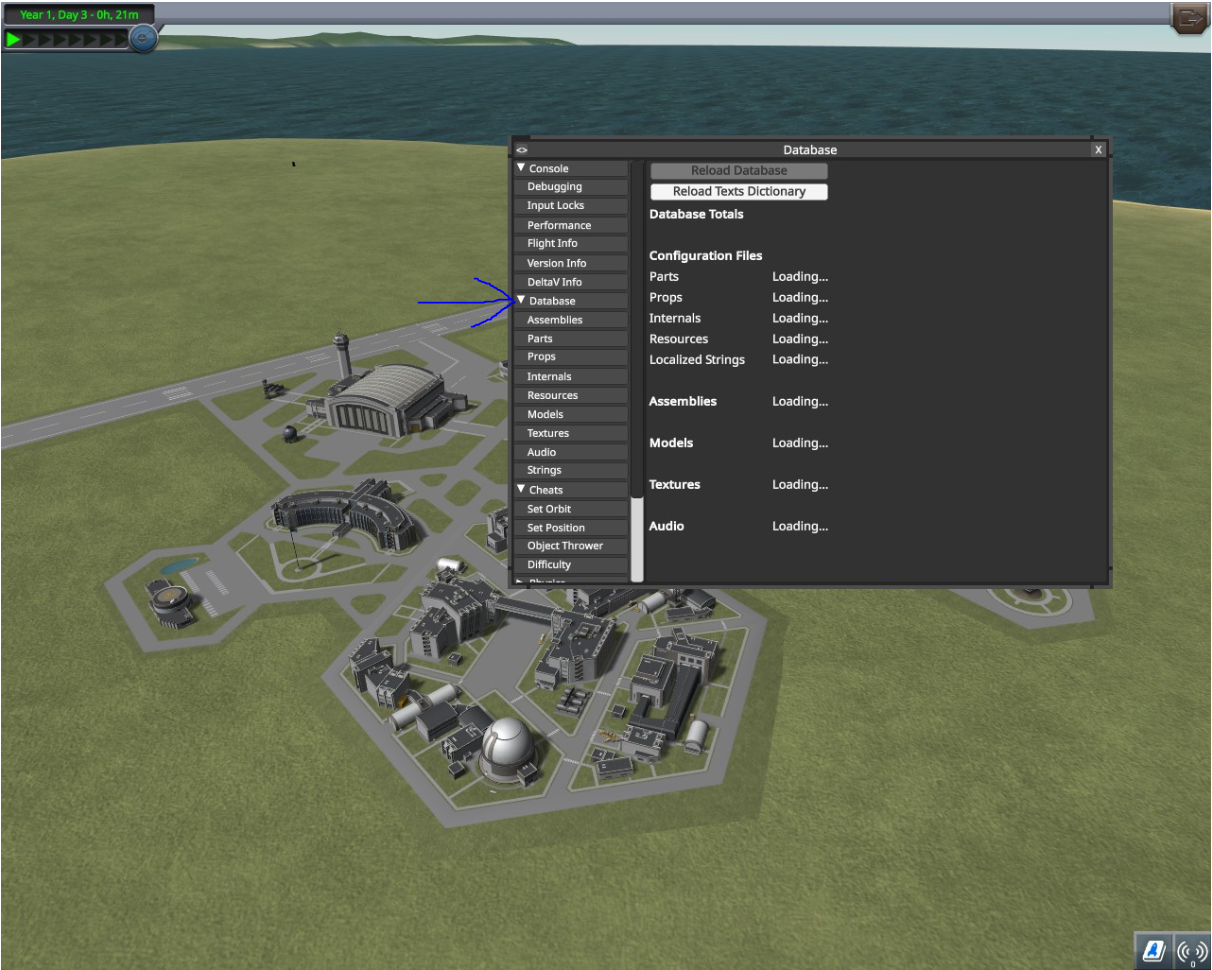Click Loading... next to Assemblies
The width and height of the screenshot is (1212, 970).
[800, 402]
